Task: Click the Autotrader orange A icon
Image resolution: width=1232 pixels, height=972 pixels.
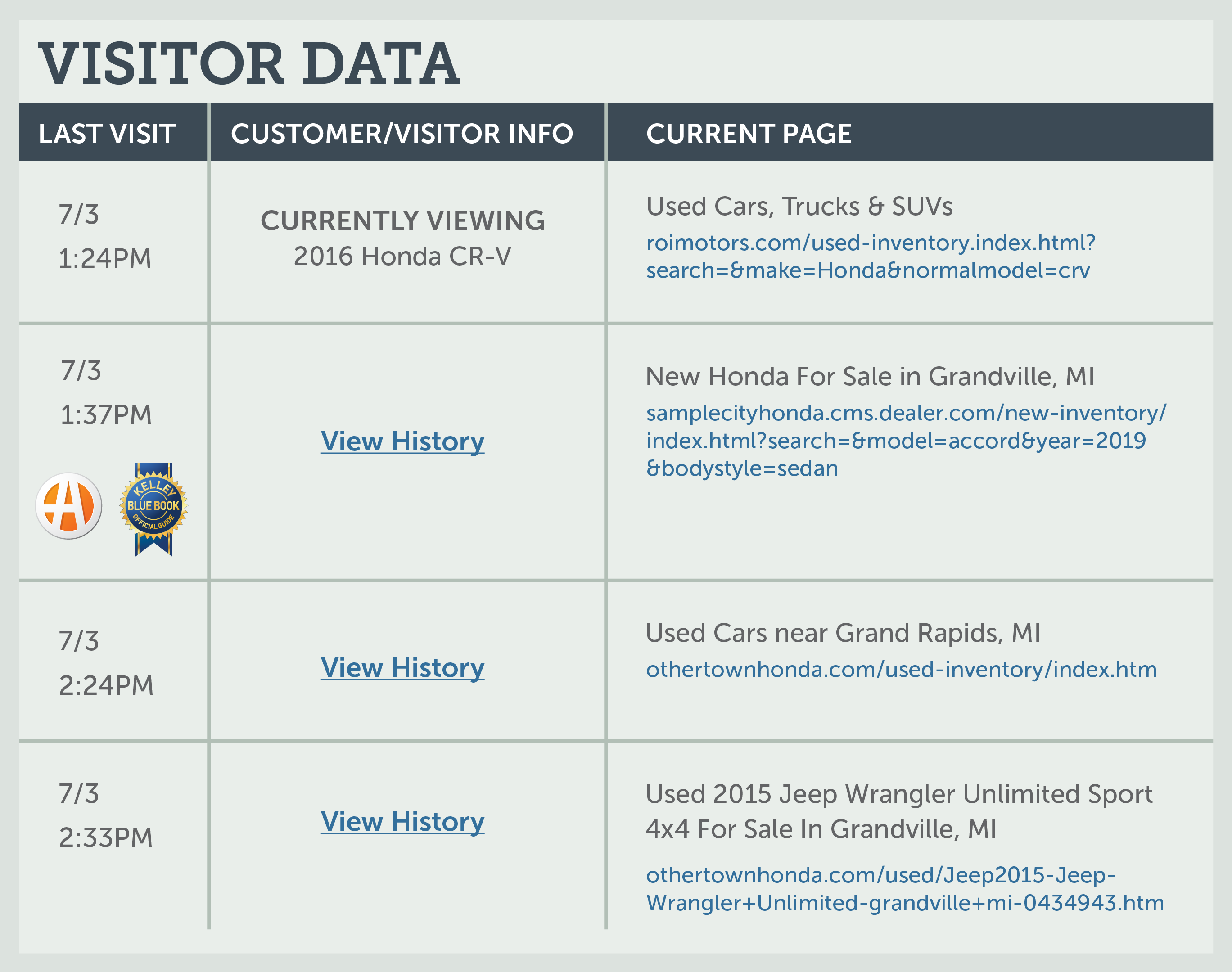Action: coord(69,506)
